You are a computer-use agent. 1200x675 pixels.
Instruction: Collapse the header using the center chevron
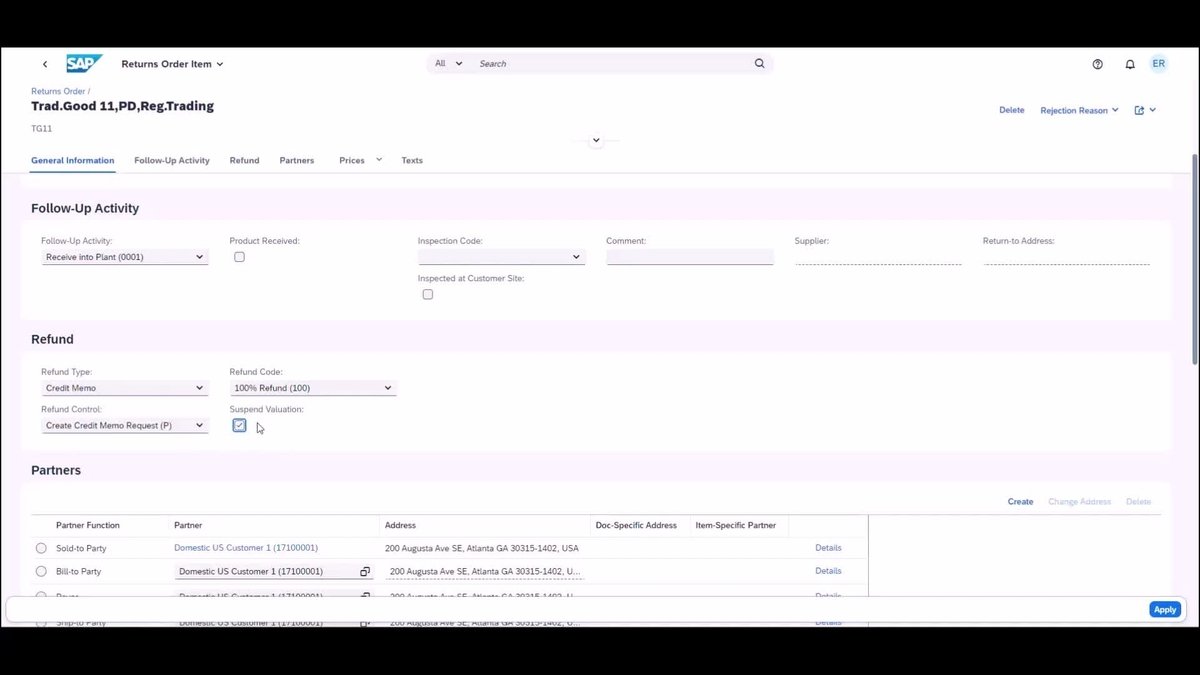tap(595, 140)
